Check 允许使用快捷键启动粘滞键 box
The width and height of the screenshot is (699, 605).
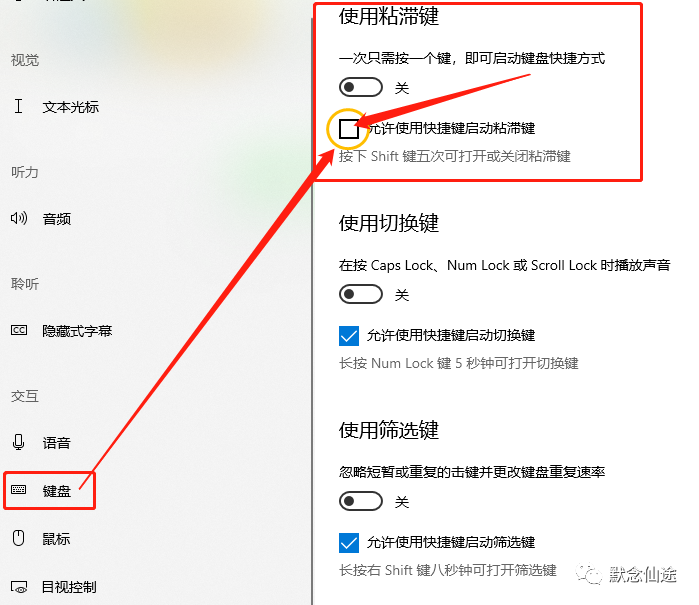click(349, 129)
